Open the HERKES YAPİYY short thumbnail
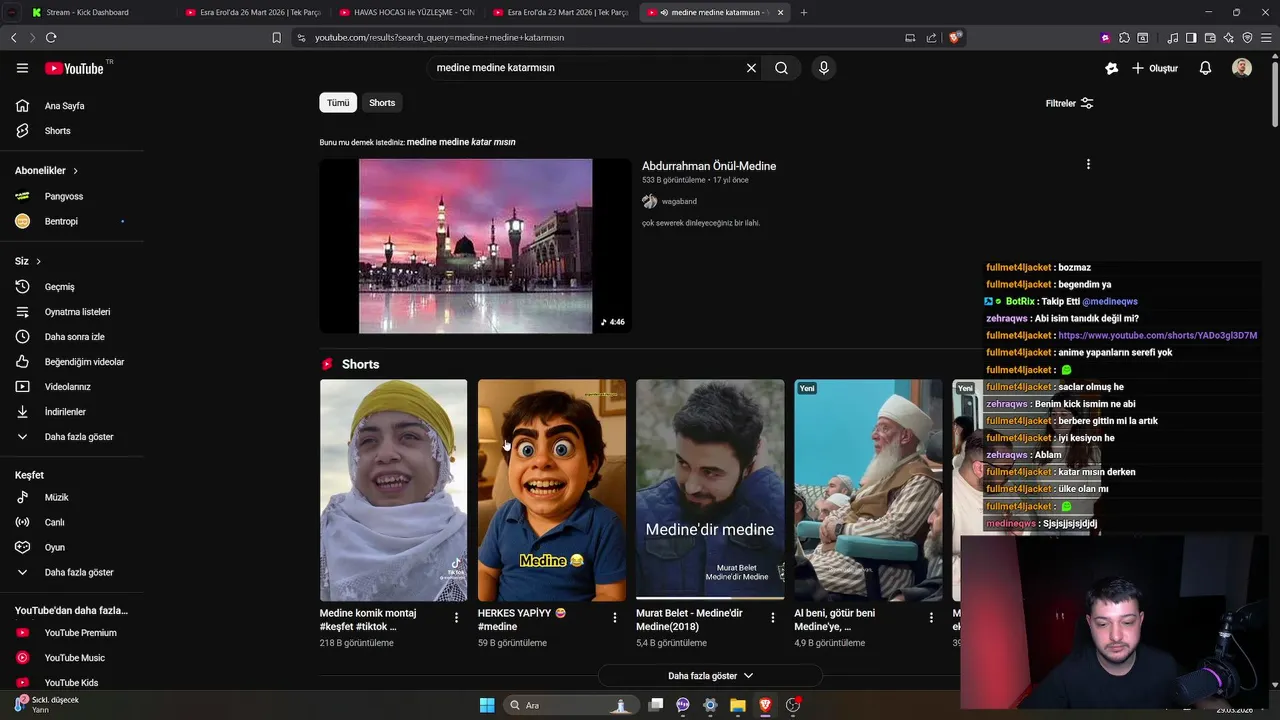Screen dimensions: 1280x720 [552, 490]
